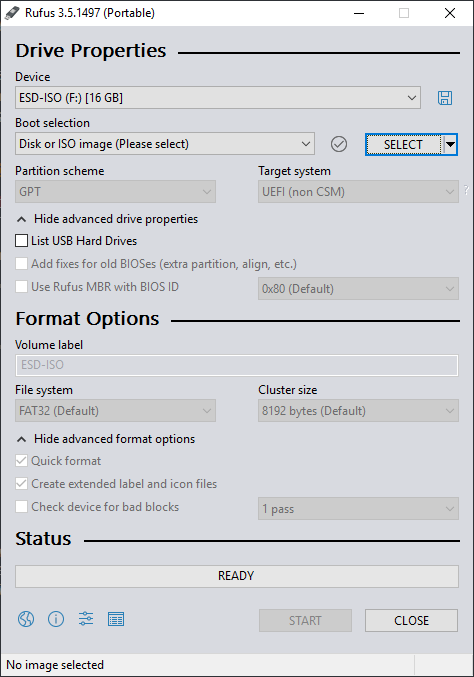Open the Device dropdown ESD-ISO (F:)
Screen dimensions: 474x677
(x=218, y=98)
